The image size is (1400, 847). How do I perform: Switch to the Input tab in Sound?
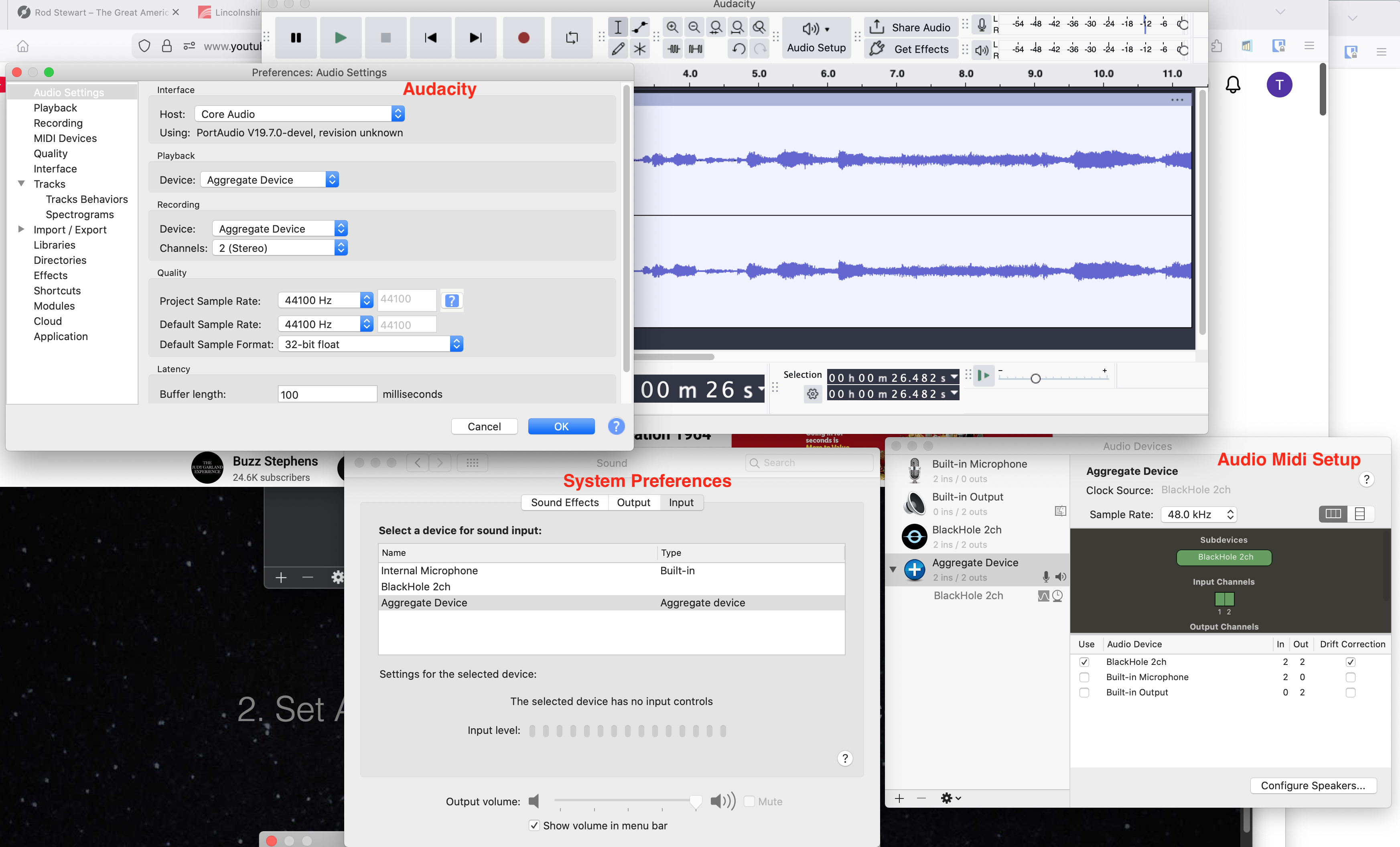tap(681, 502)
